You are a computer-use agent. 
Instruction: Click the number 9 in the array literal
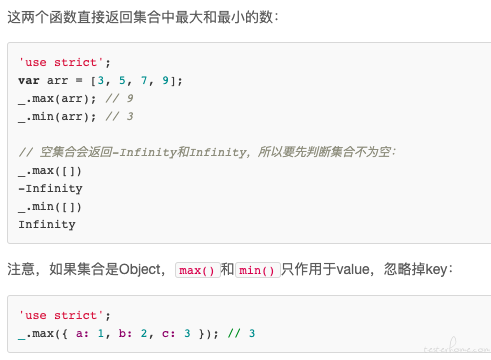point(165,80)
